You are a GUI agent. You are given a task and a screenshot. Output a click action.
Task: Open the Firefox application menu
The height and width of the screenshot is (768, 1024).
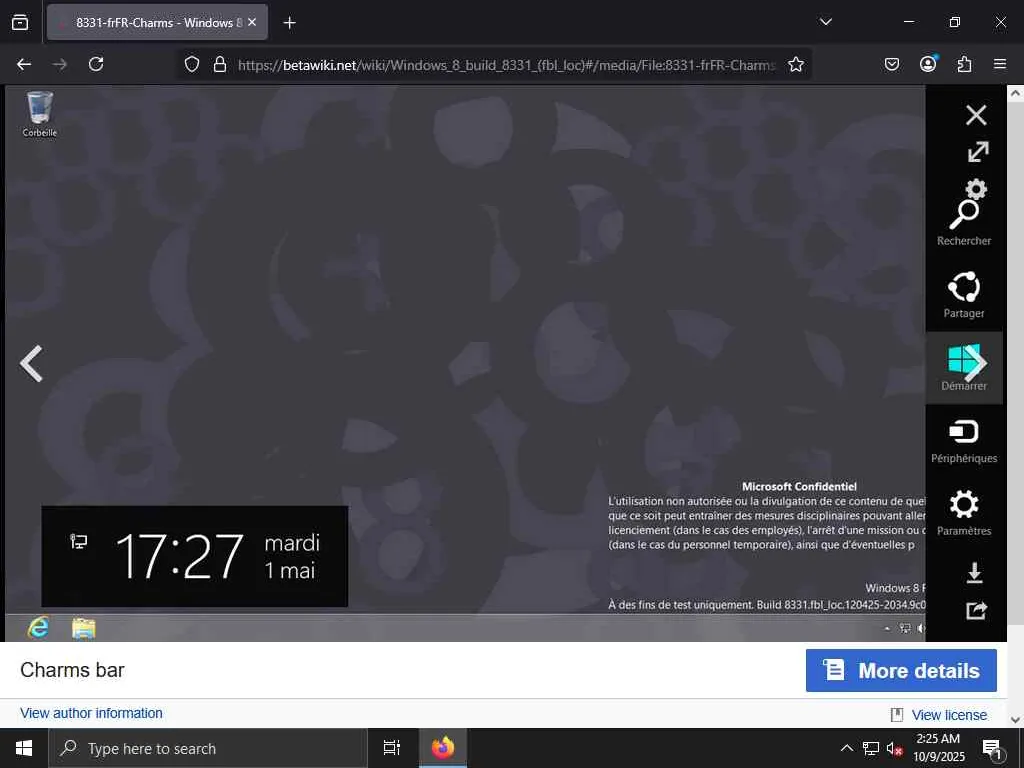pyautogui.click(x=1000, y=64)
